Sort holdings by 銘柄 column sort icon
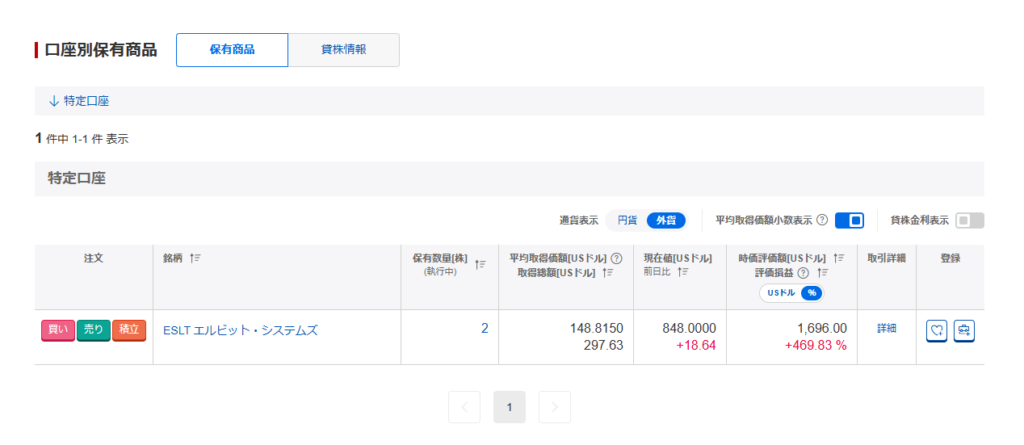 [196, 258]
